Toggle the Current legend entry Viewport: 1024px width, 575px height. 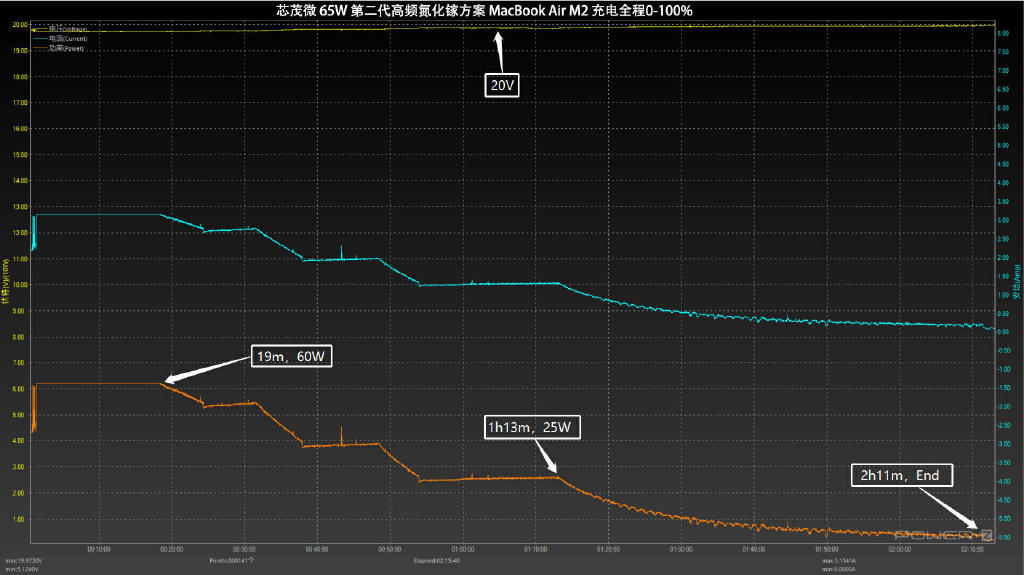68,39
